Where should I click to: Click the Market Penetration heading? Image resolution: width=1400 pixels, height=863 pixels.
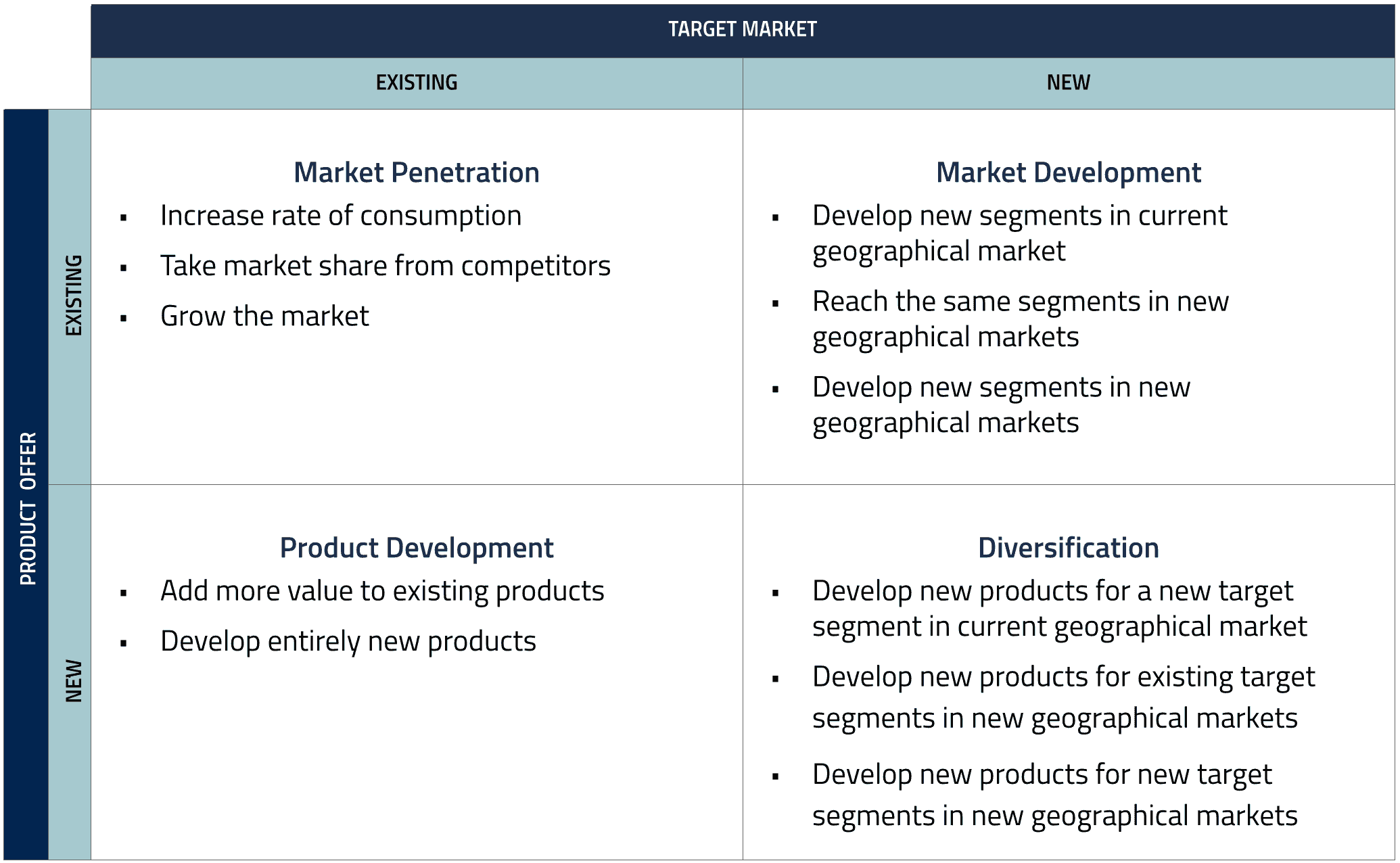(417, 172)
